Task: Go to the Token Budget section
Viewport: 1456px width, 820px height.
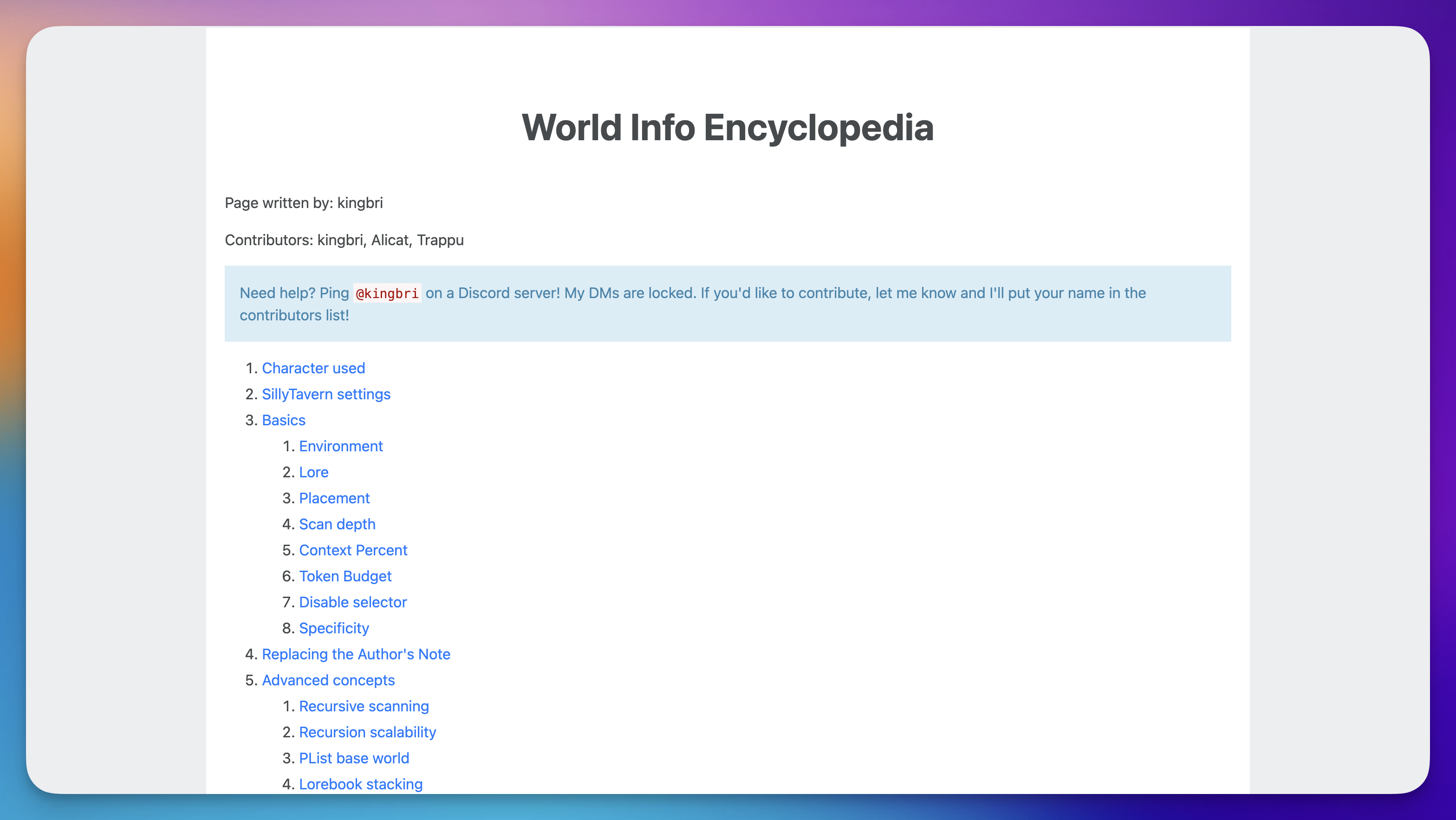Action: tap(345, 576)
